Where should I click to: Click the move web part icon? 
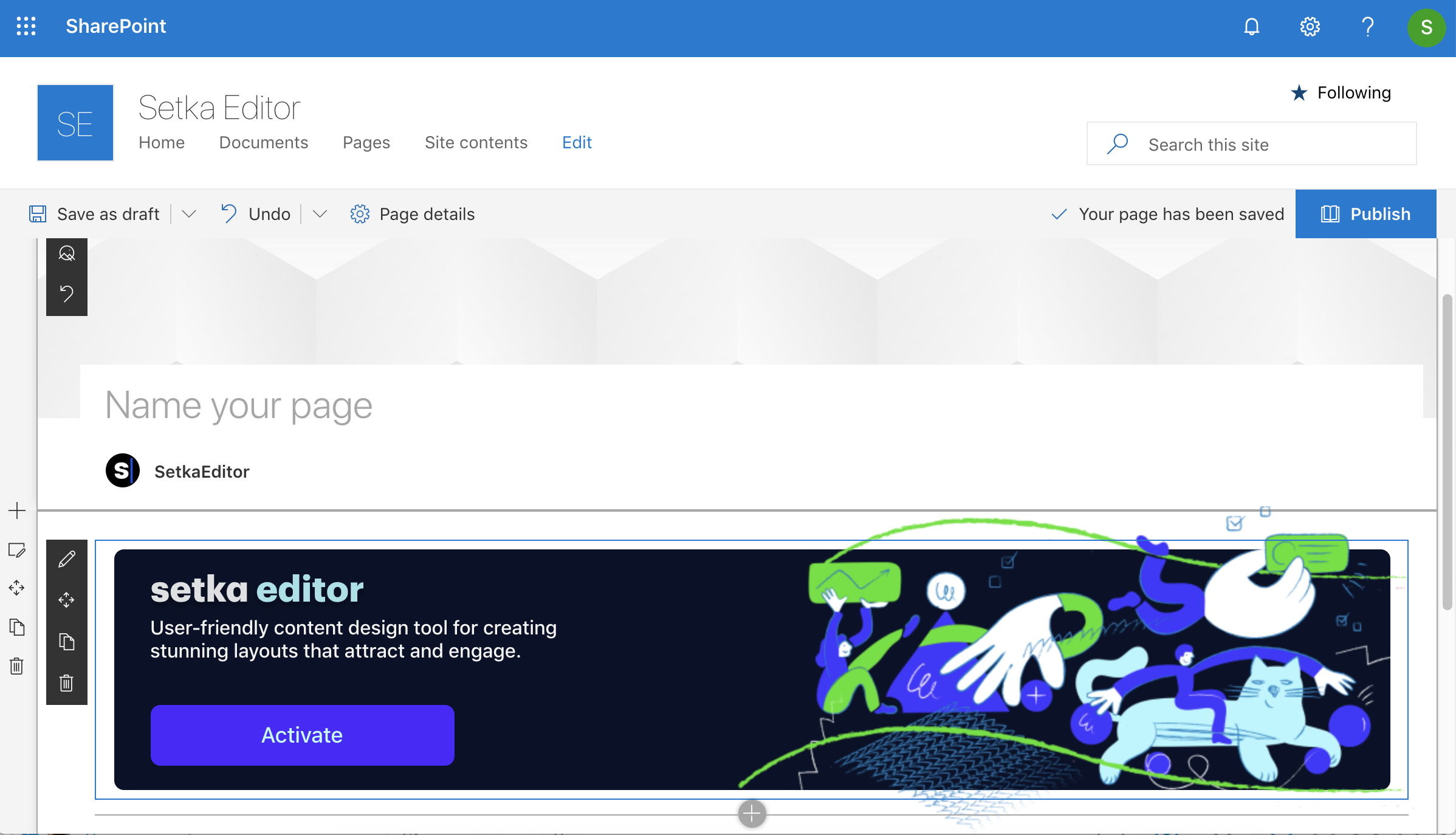[x=67, y=600]
